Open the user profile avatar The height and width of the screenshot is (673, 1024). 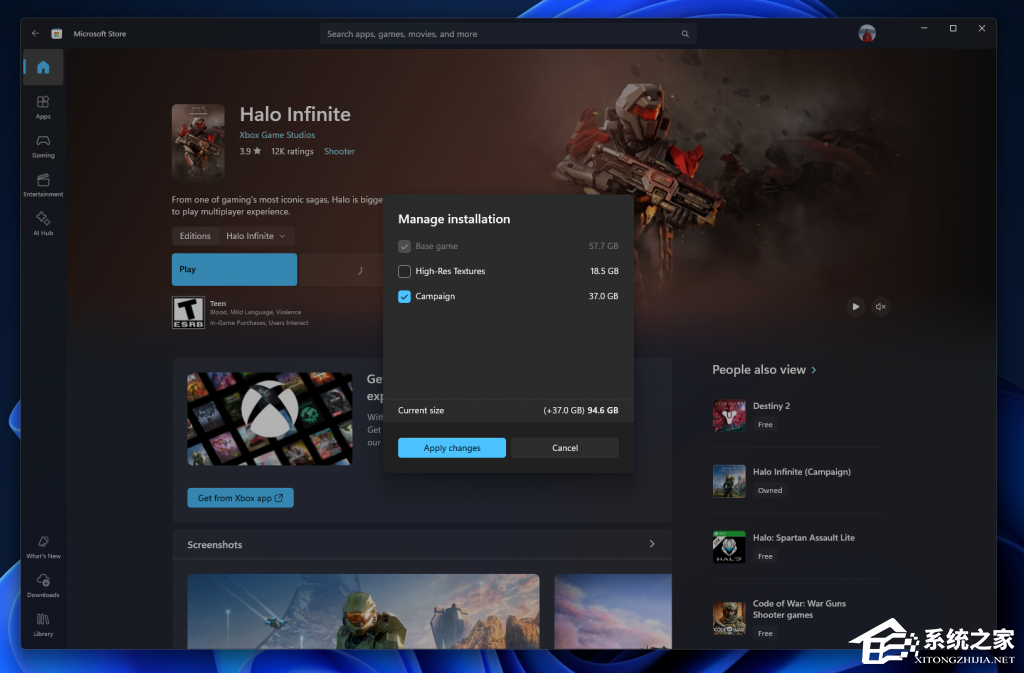(867, 33)
